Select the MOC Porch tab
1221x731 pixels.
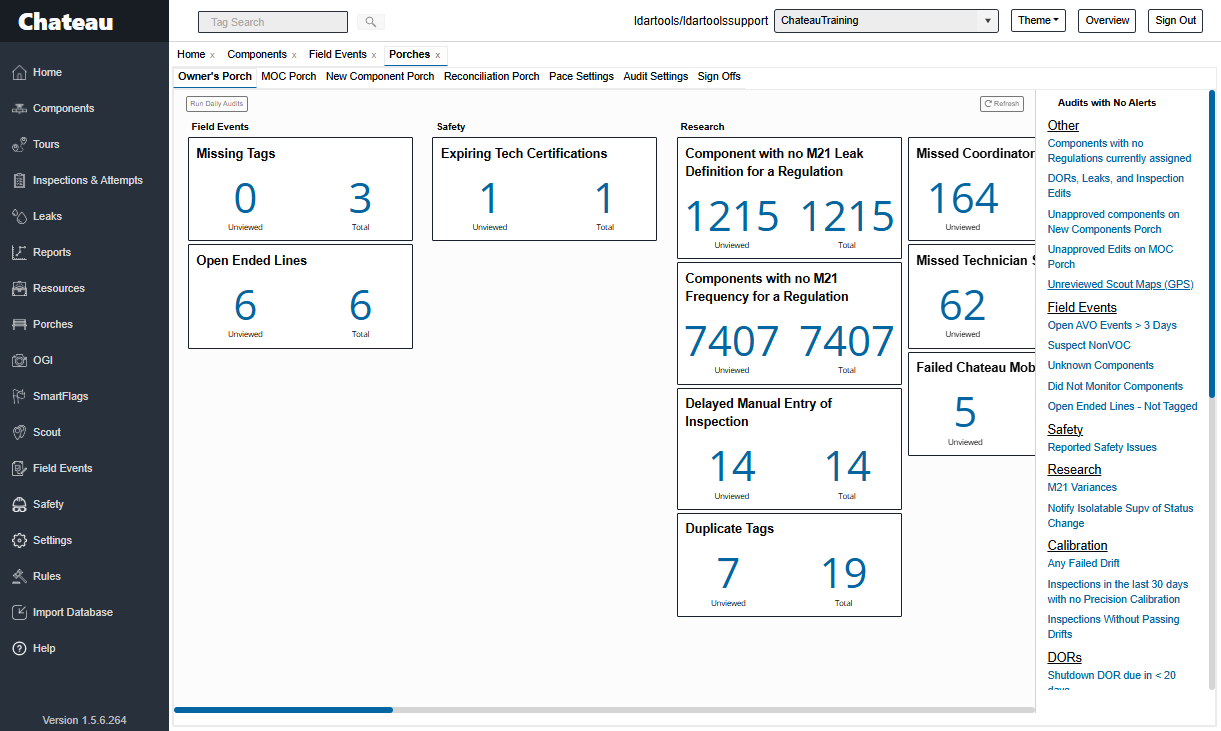pyautogui.click(x=289, y=76)
